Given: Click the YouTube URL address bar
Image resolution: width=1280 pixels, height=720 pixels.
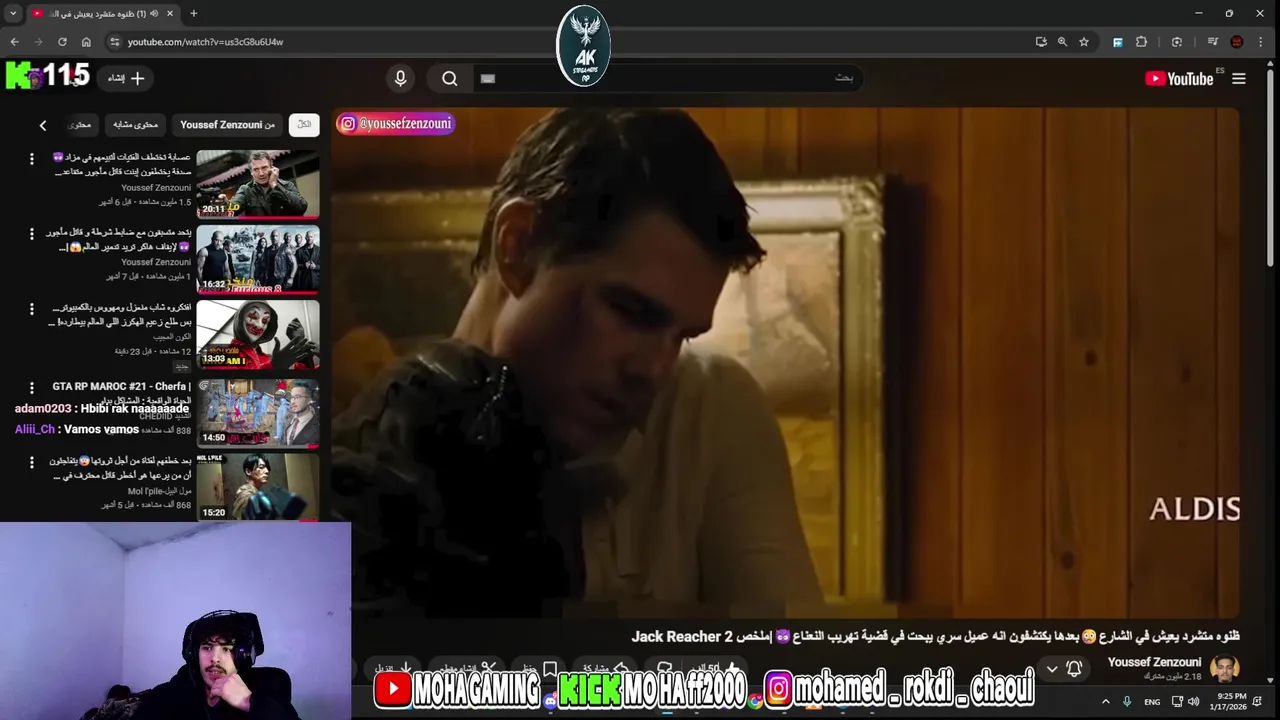Looking at the screenshot, I should point(570,42).
